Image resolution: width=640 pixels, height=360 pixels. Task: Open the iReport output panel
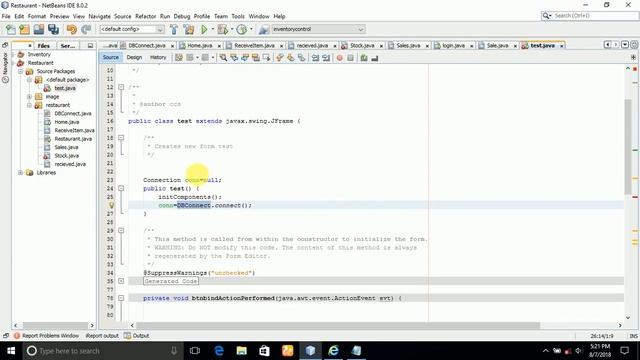(x=102, y=336)
